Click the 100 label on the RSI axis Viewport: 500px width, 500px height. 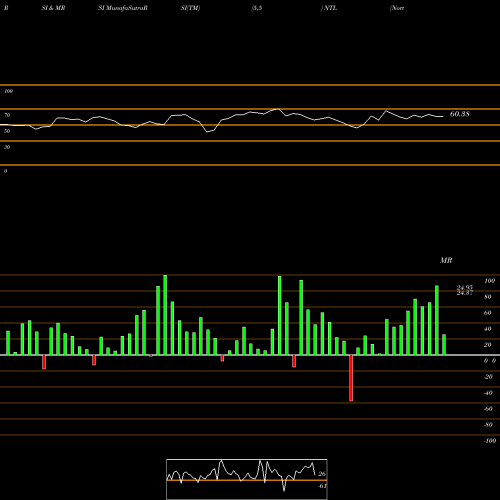coord(8,91)
